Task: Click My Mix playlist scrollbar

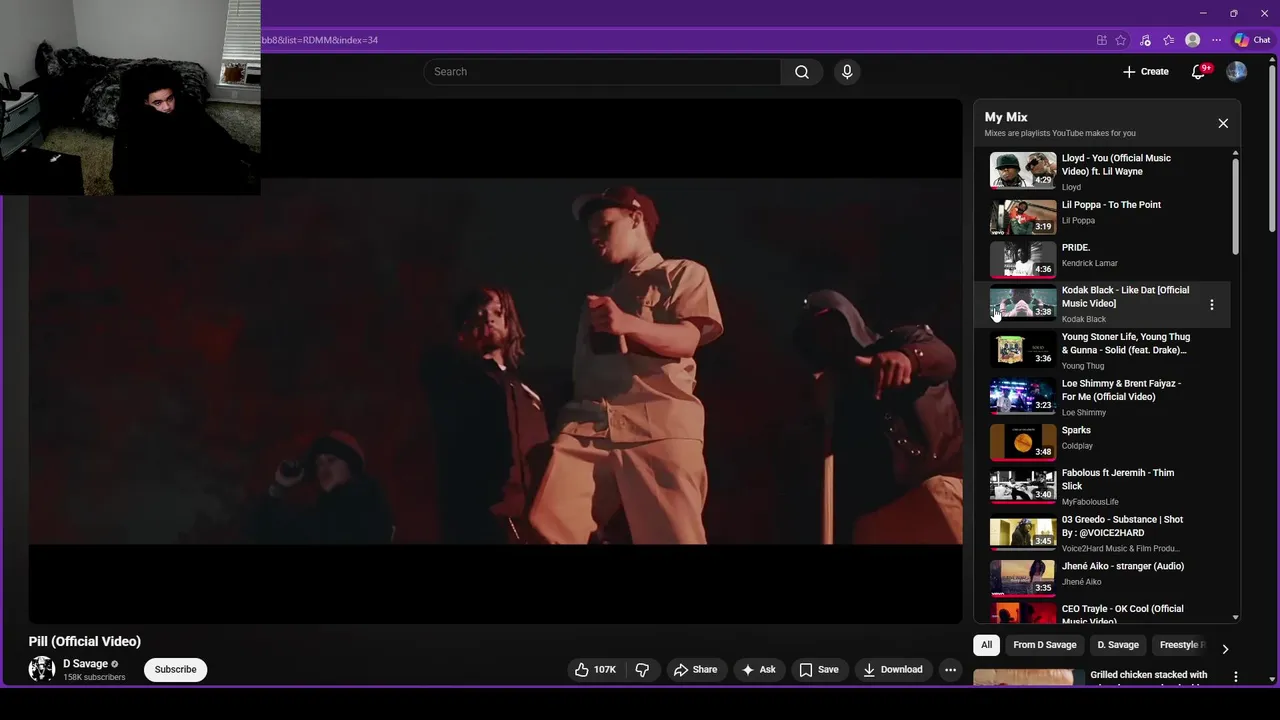Action: 1236,205
